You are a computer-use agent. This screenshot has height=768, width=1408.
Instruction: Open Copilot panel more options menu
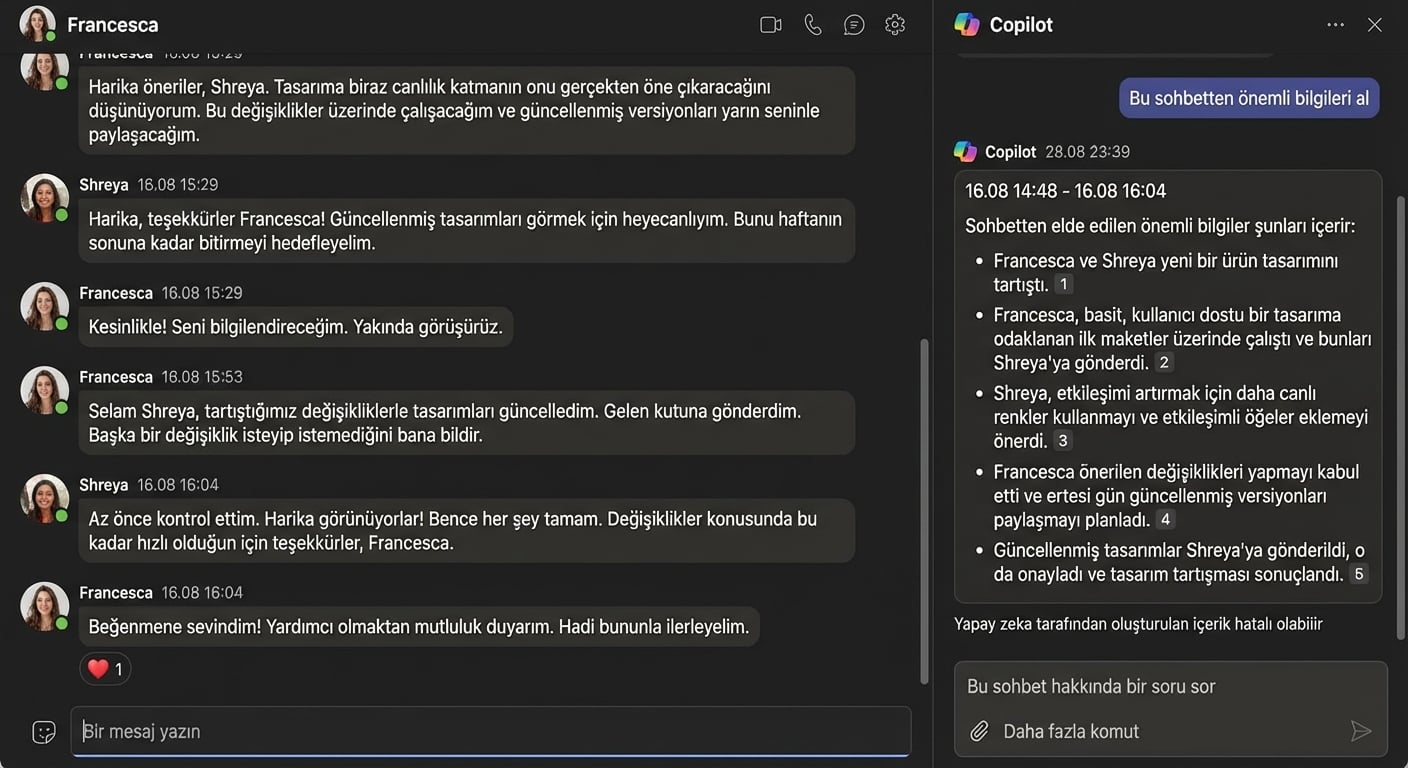1335,24
